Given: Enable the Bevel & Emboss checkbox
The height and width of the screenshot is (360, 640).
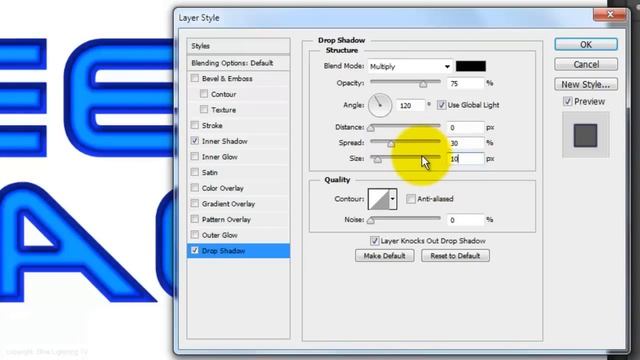Looking at the screenshot, I should pos(195,78).
